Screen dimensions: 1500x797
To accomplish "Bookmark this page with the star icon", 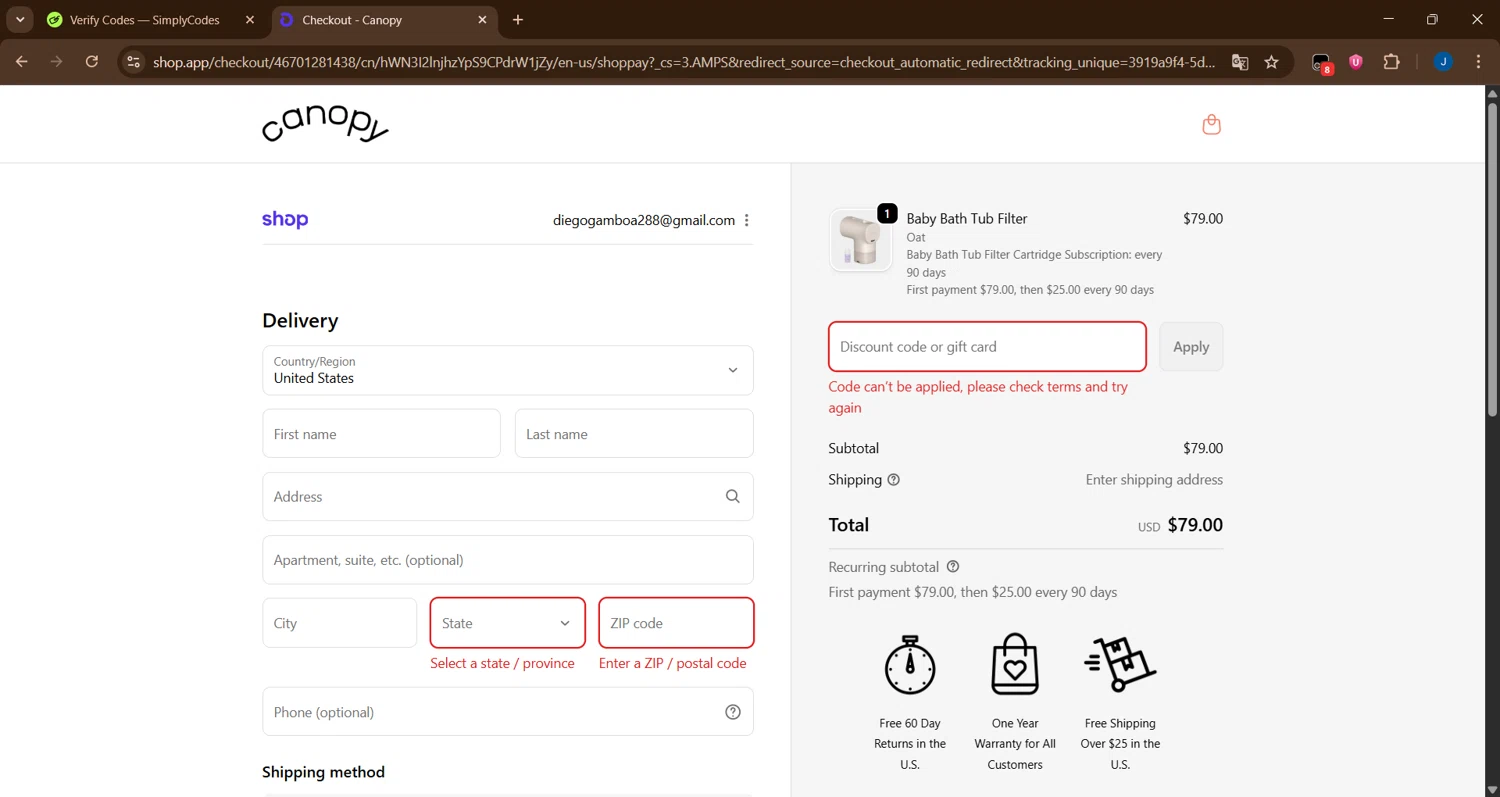I will [x=1271, y=62].
